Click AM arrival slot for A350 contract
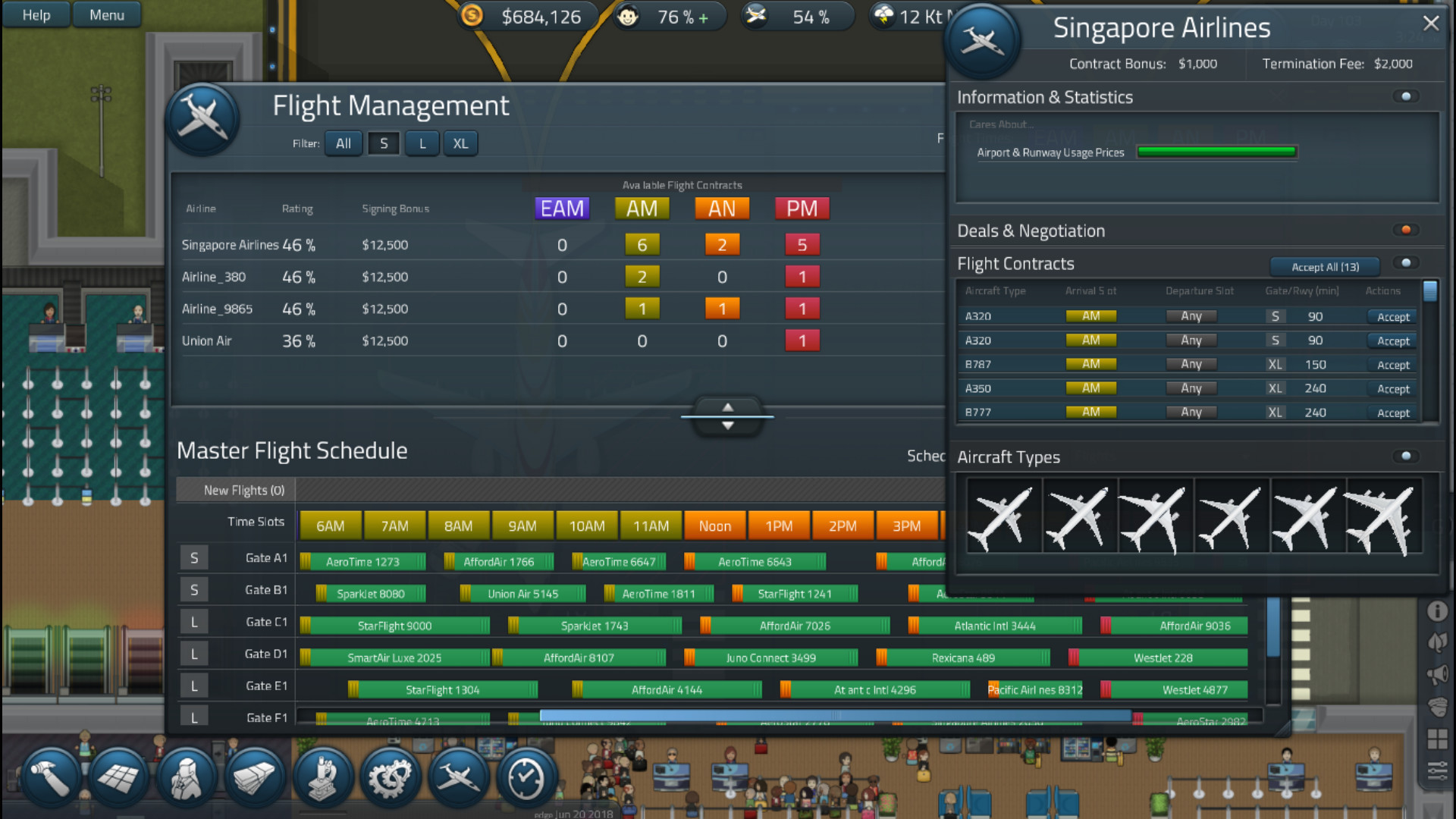1456x819 pixels. point(1090,388)
